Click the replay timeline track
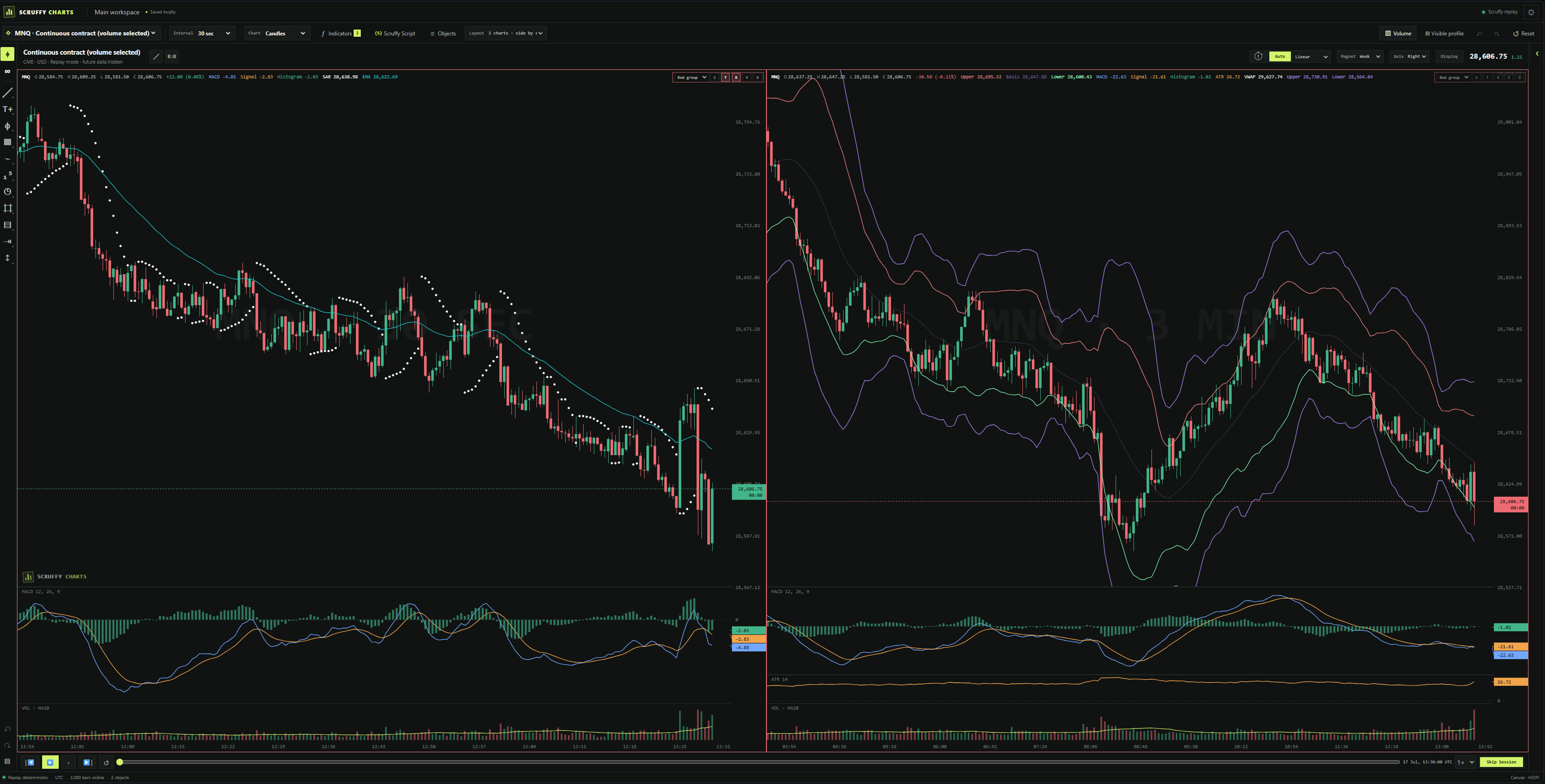 [759, 762]
